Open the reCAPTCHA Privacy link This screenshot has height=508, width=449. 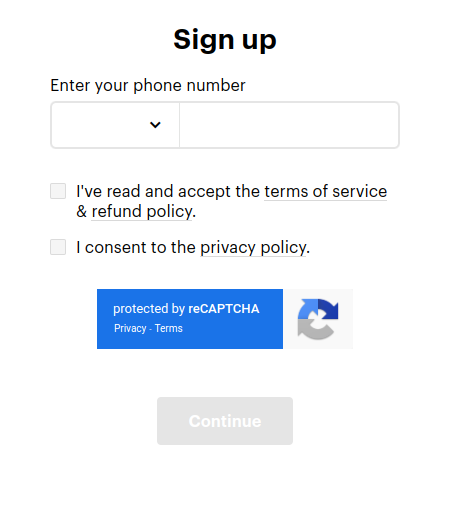(x=130, y=328)
